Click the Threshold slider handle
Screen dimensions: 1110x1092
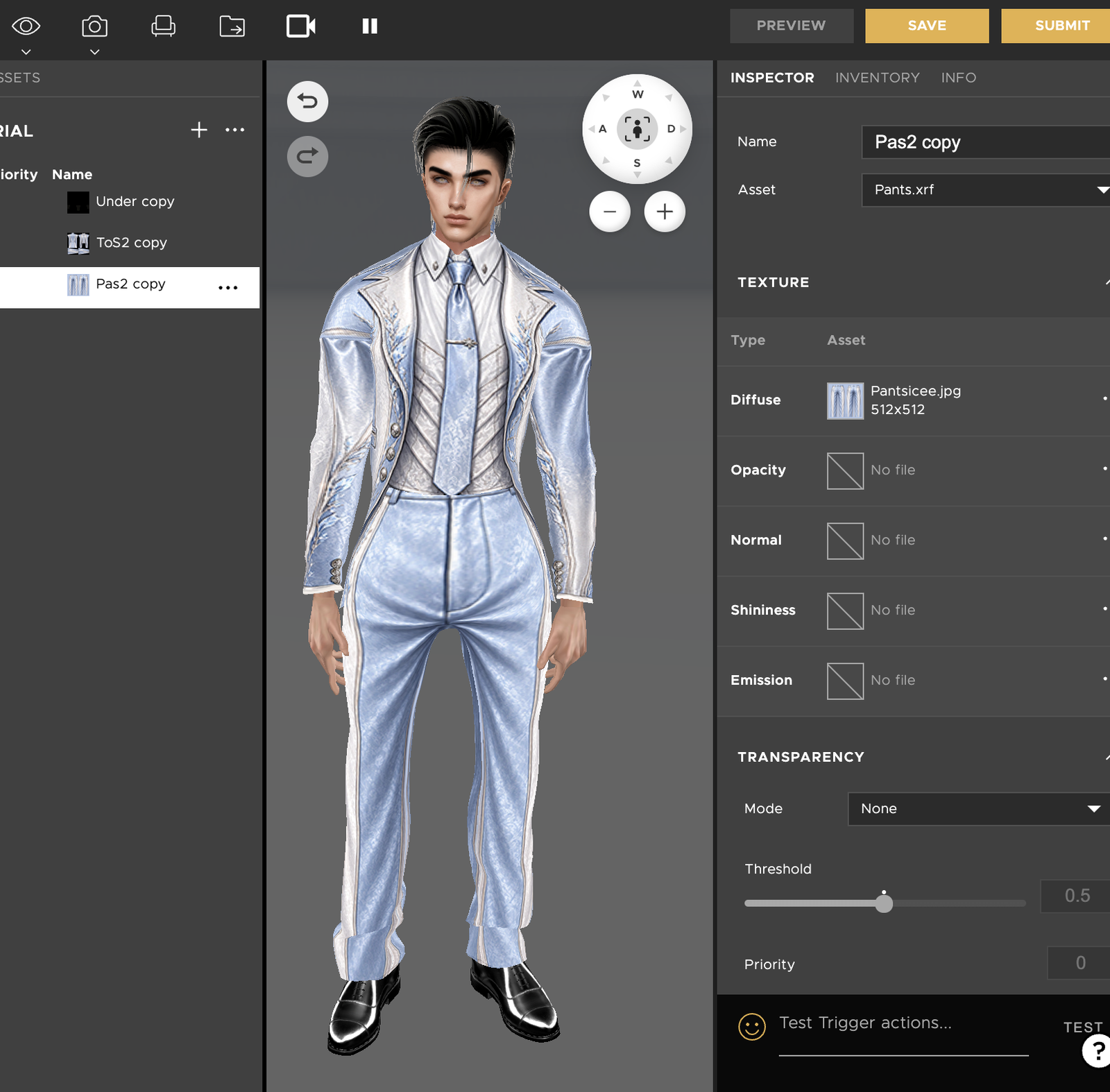pos(884,903)
